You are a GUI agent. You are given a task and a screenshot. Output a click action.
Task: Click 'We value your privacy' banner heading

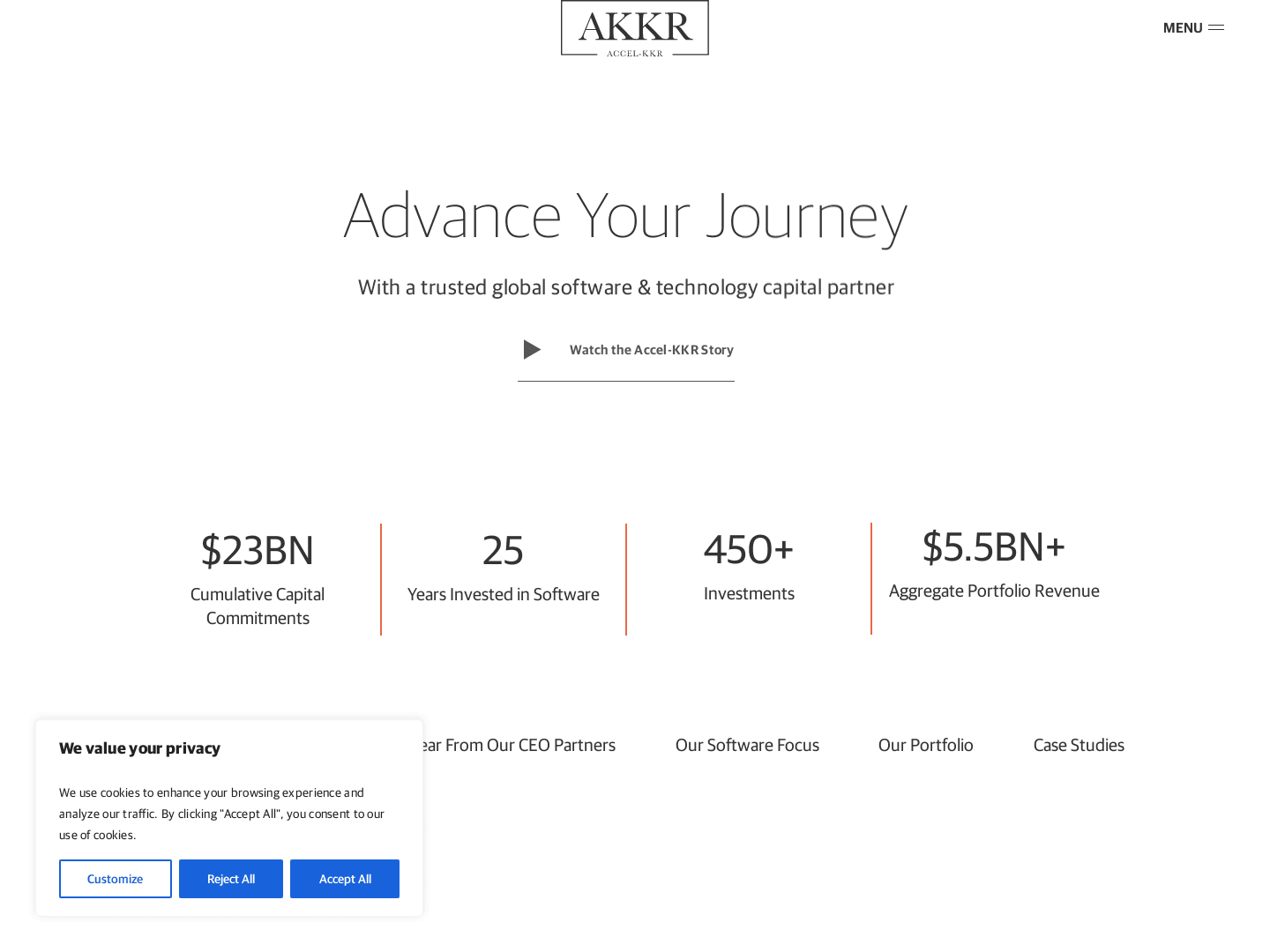139,748
